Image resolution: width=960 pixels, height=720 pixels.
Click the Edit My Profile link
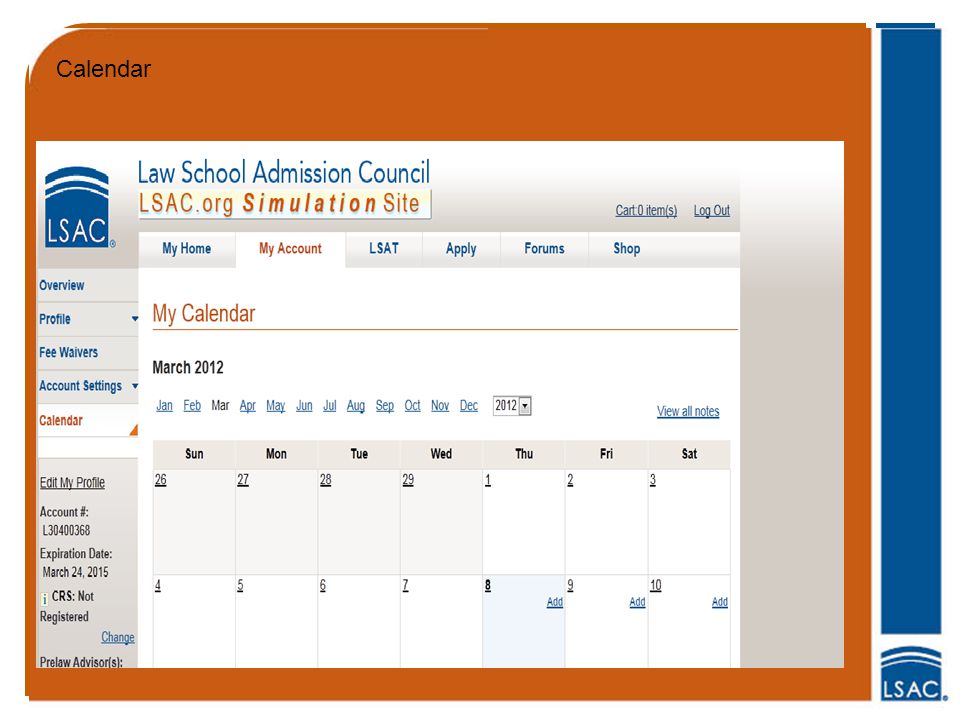(x=72, y=482)
